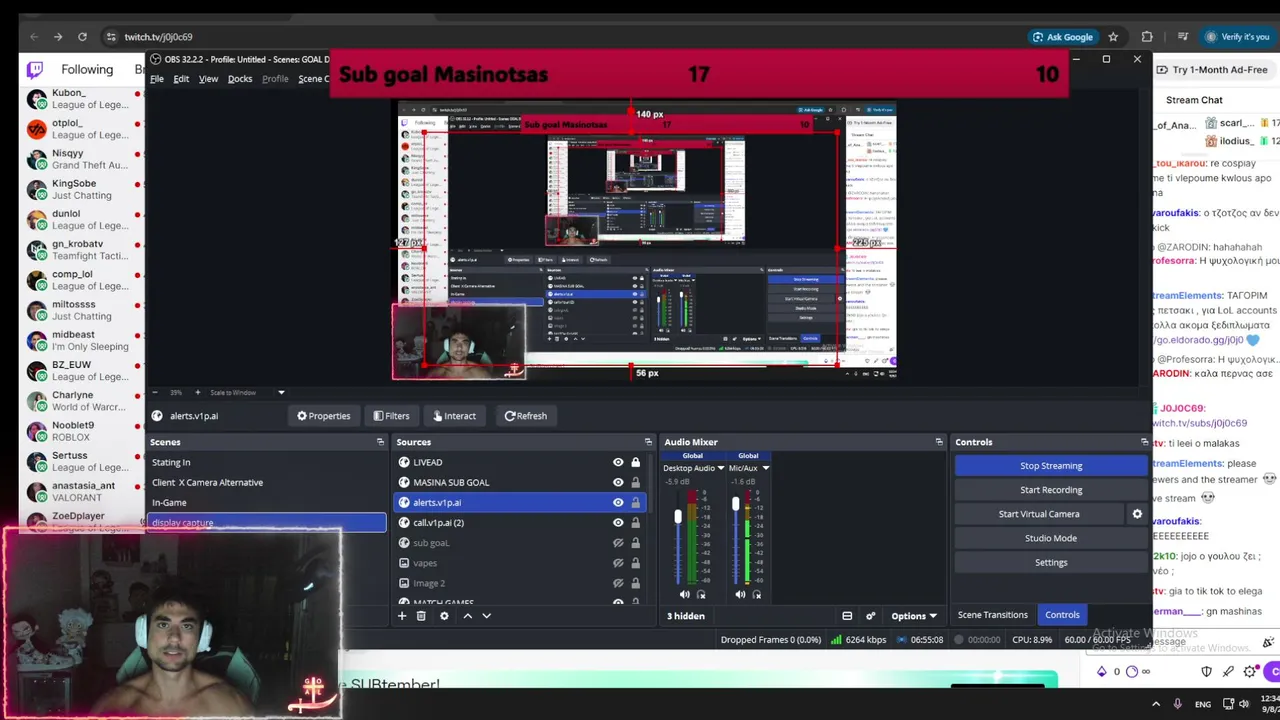This screenshot has width=1280, height=720.
Task: Open Filters for the selected source
Action: click(x=391, y=416)
